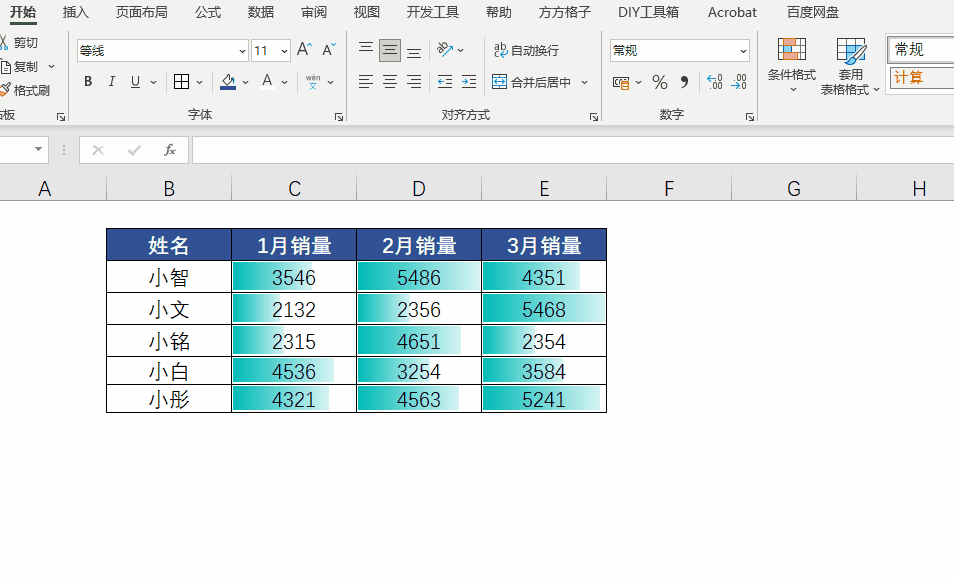
Task: Select the 计算 cell style
Action: [921, 78]
